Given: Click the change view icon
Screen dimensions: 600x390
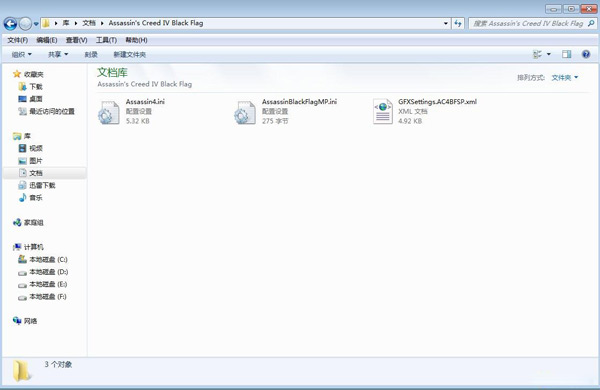Looking at the screenshot, I should (537, 54).
